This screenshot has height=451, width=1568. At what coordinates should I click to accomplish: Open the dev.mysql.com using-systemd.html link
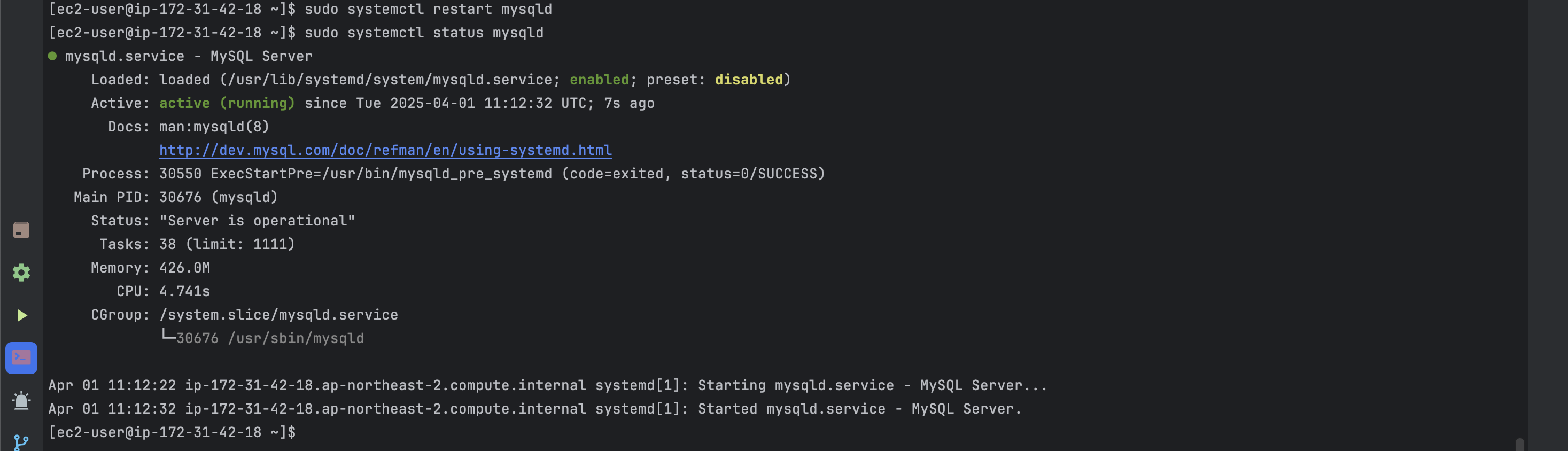[x=385, y=150]
